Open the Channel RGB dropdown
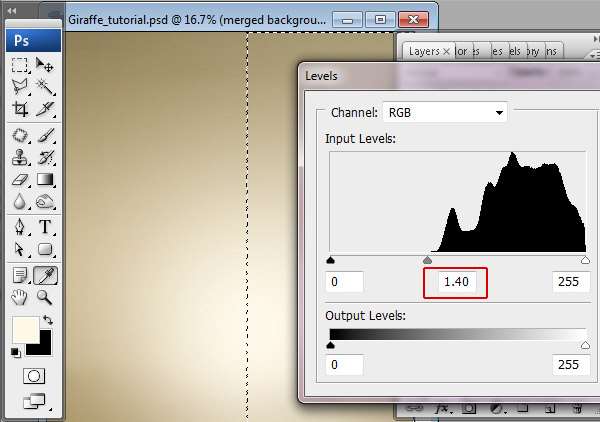Screen dimensions: 600x422 coord(445,112)
